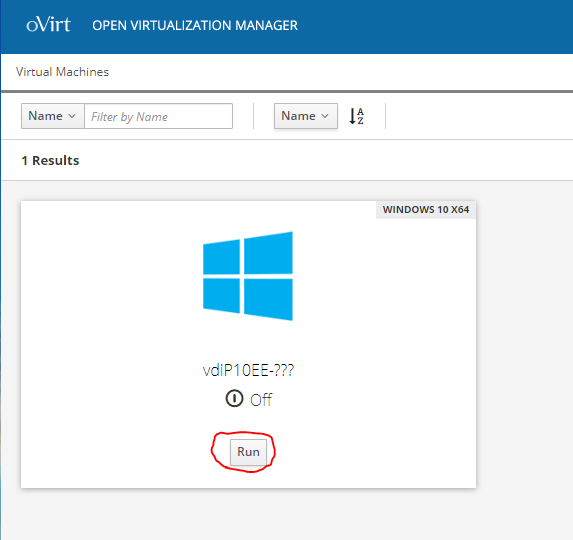Focus the Filter by Name input field
Screen dimensions: 573x540
coord(158,116)
